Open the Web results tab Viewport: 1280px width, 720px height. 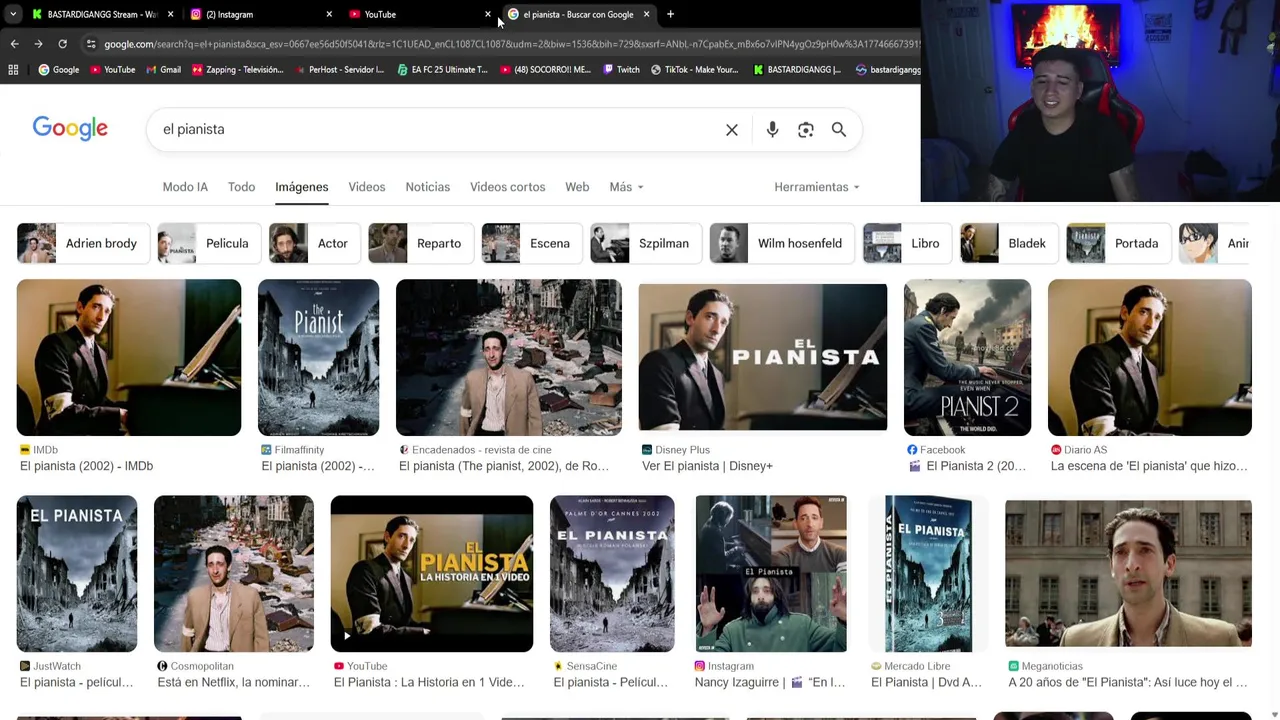[577, 187]
